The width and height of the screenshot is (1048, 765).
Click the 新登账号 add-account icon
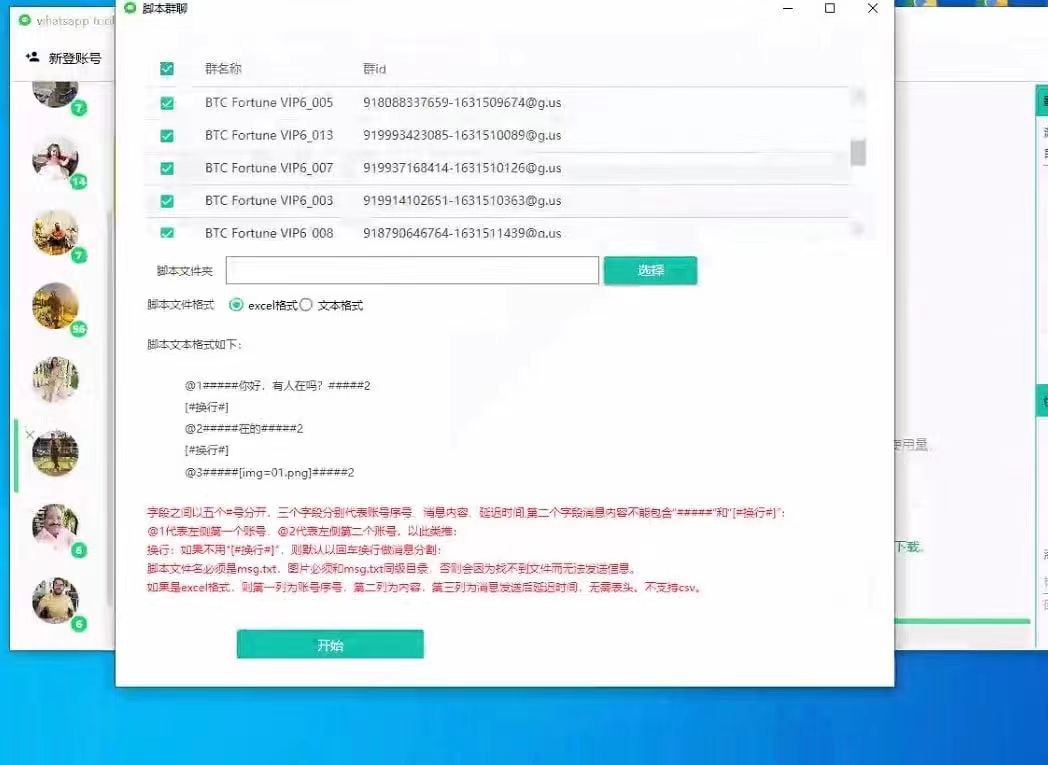(x=32, y=57)
